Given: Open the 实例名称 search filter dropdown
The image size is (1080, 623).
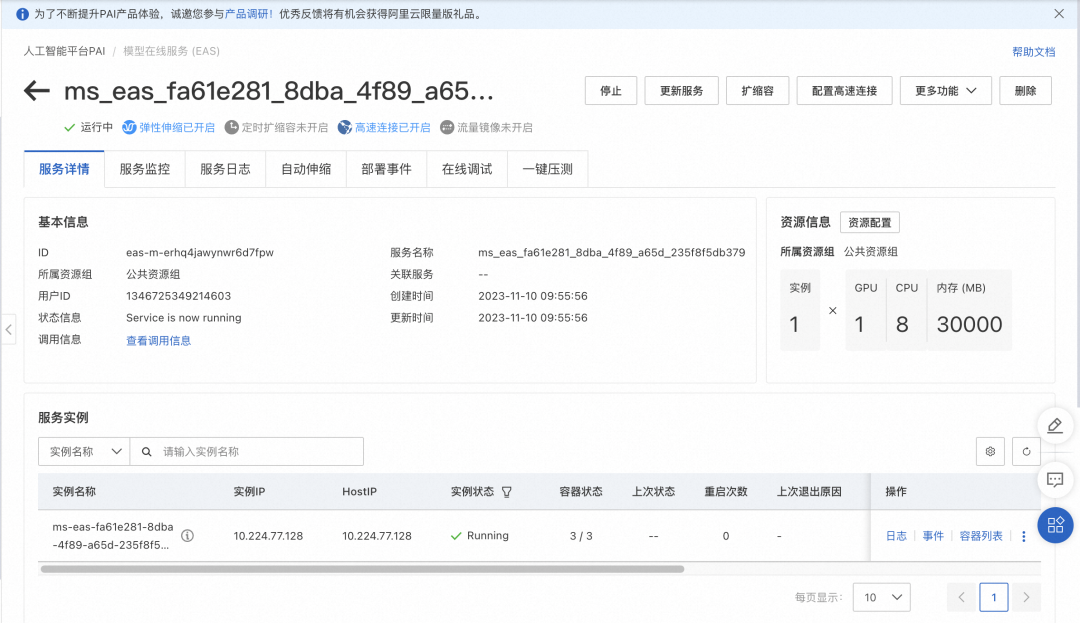Looking at the screenshot, I should [x=83, y=451].
